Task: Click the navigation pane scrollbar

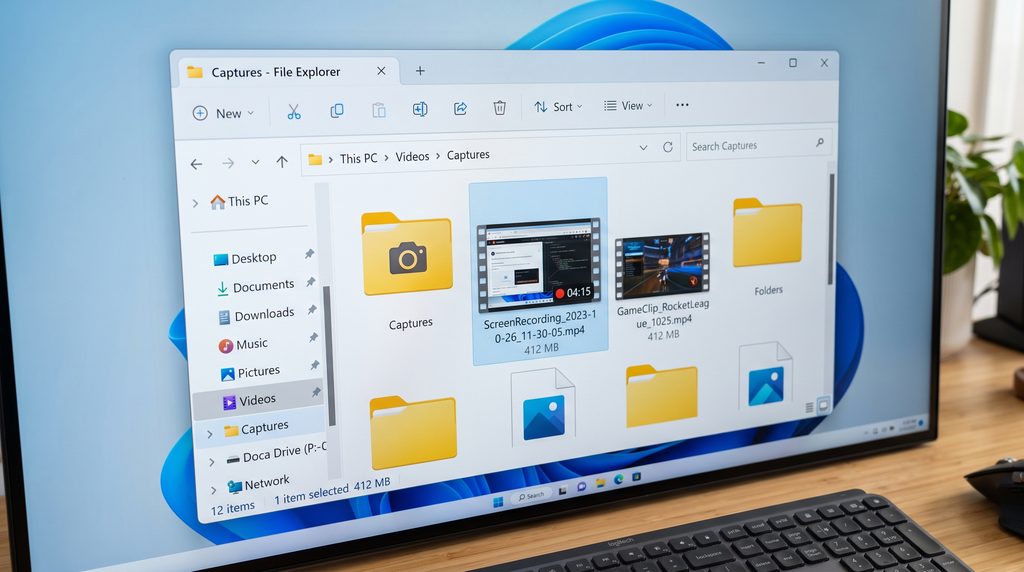Action: tap(328, 356)
